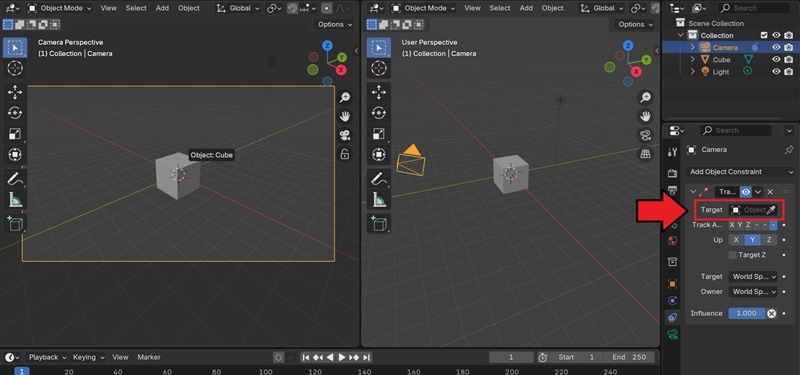The image size is (800, 375).
Task: Open Owner space World Space dropdown
Action: [753, 292]
